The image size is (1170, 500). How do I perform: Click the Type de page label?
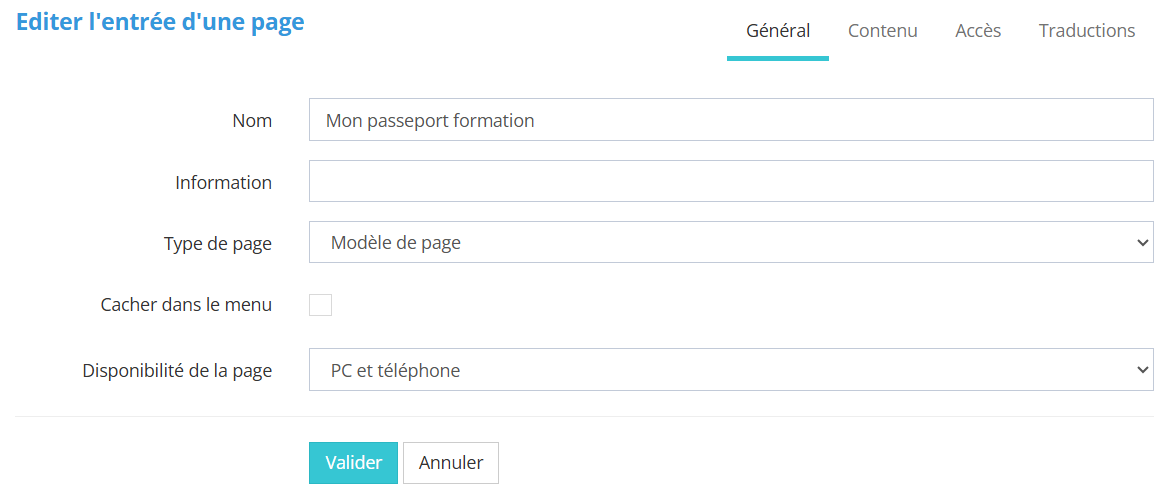click(x=217, y=244)
